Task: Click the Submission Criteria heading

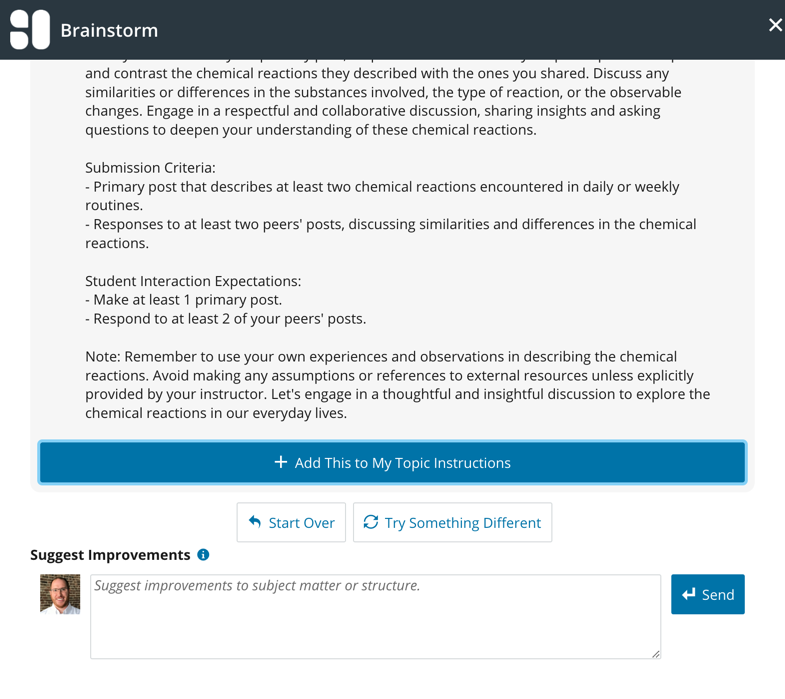Action: (150, 168)
